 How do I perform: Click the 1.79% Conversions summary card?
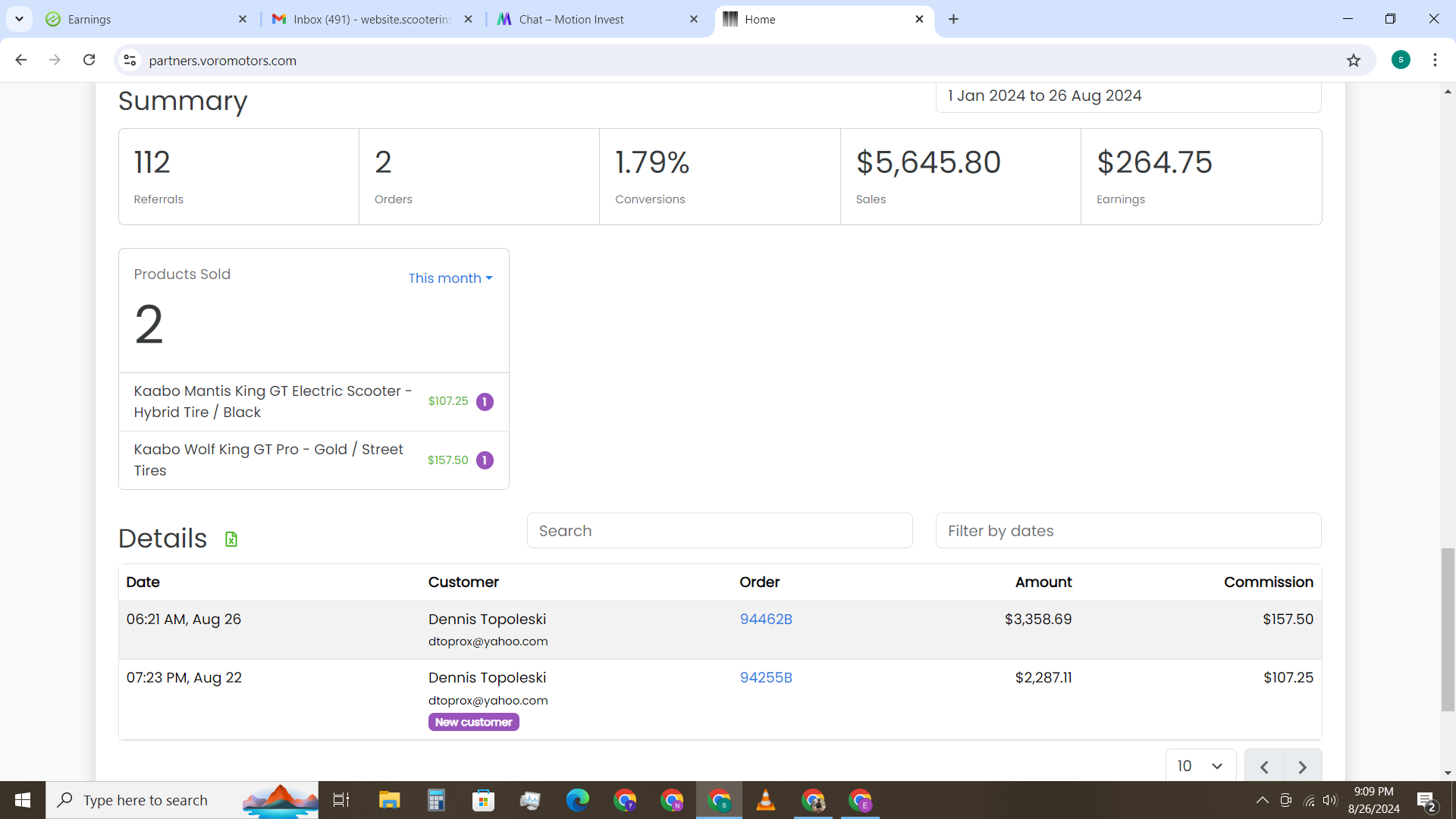click(720, 177)
